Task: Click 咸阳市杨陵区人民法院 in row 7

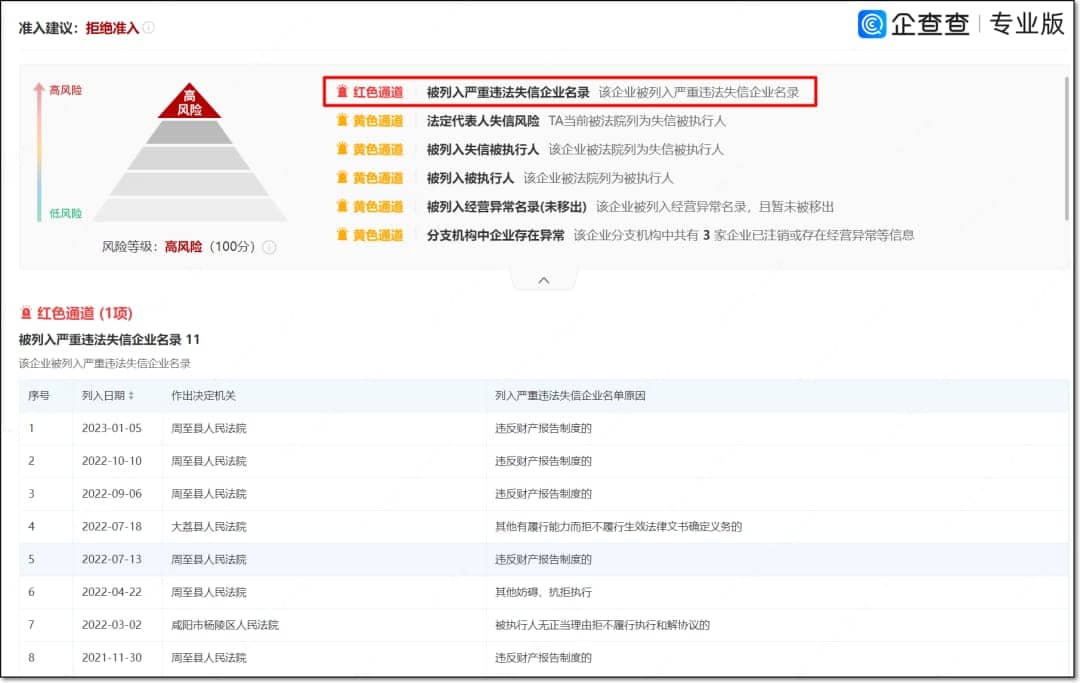Action: pos(225,625)
